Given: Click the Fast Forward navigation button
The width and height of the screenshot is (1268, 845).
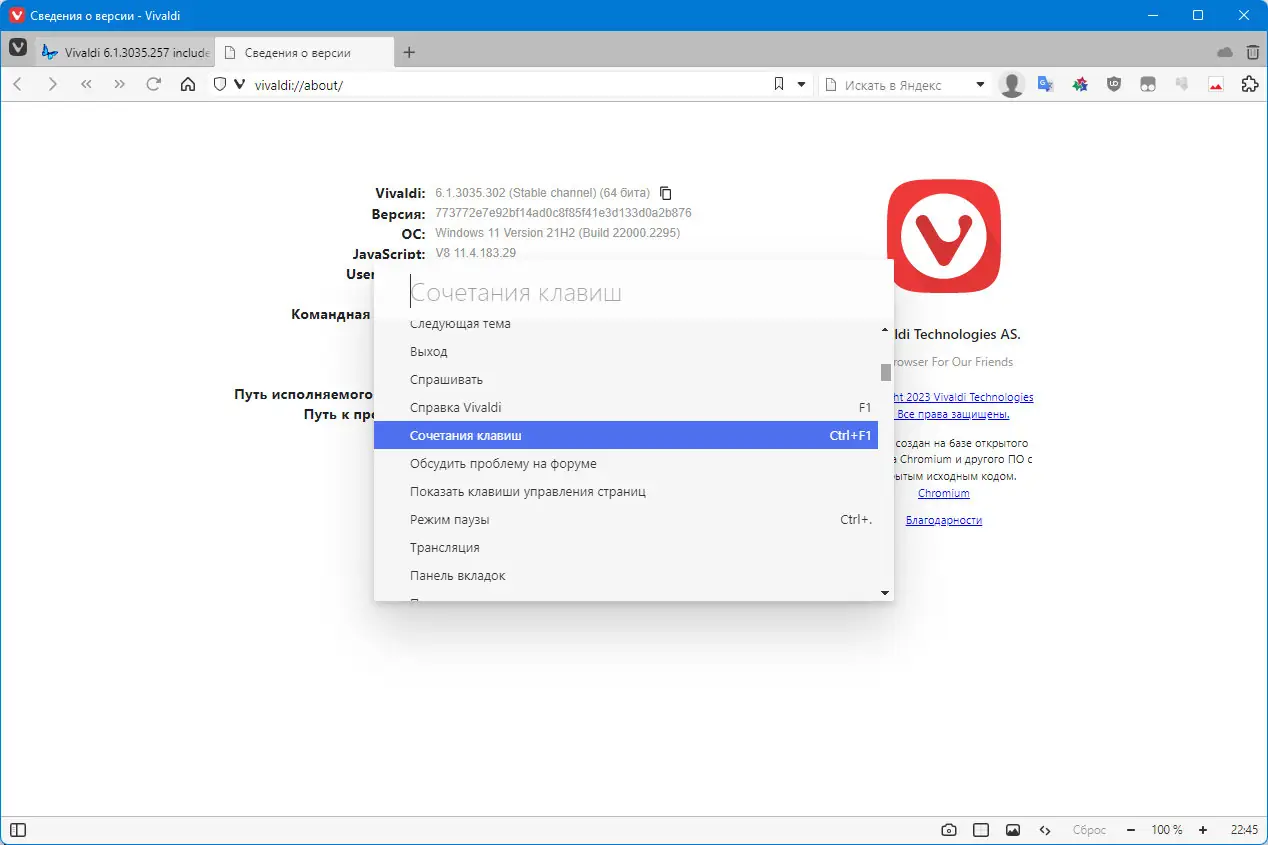Looking at the screenshot, I should (120, 85).
